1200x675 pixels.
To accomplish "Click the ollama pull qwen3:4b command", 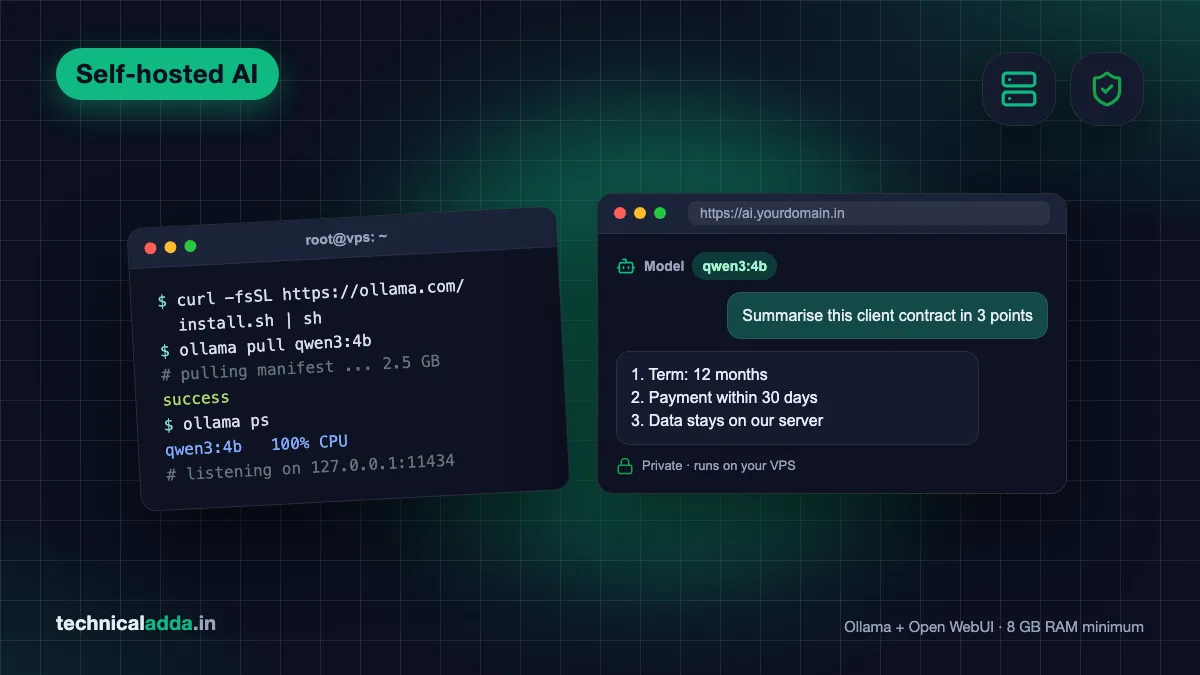I will click(266, 345).
